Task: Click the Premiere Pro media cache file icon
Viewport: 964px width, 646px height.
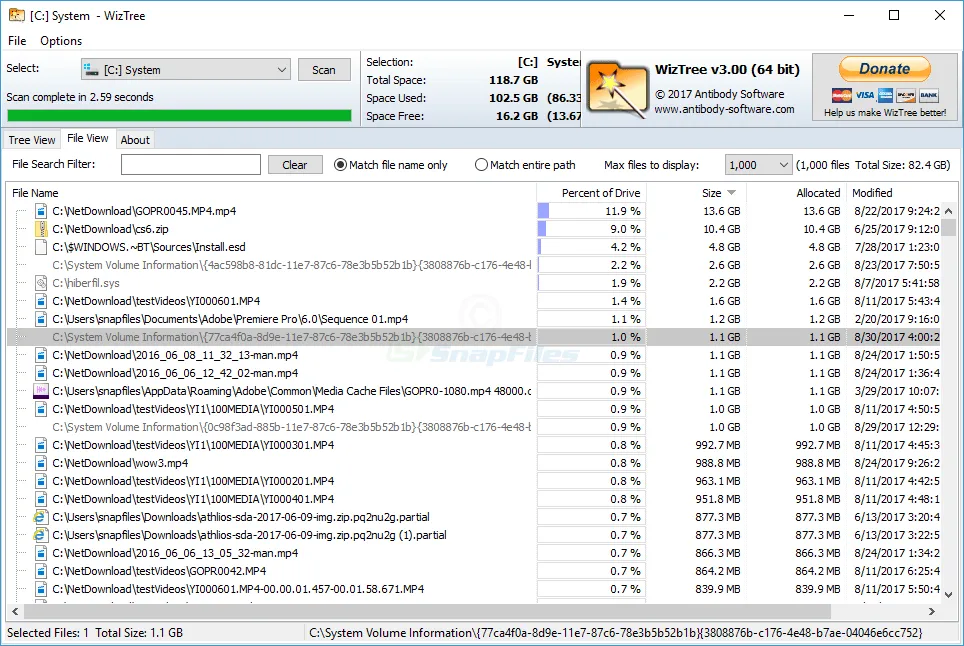Action: point(41,391)
